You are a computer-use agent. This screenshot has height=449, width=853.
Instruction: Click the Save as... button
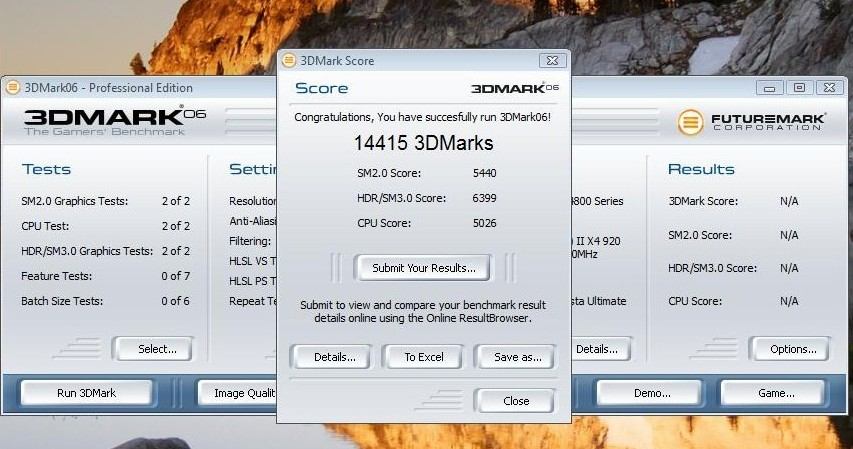click(517, 357)
